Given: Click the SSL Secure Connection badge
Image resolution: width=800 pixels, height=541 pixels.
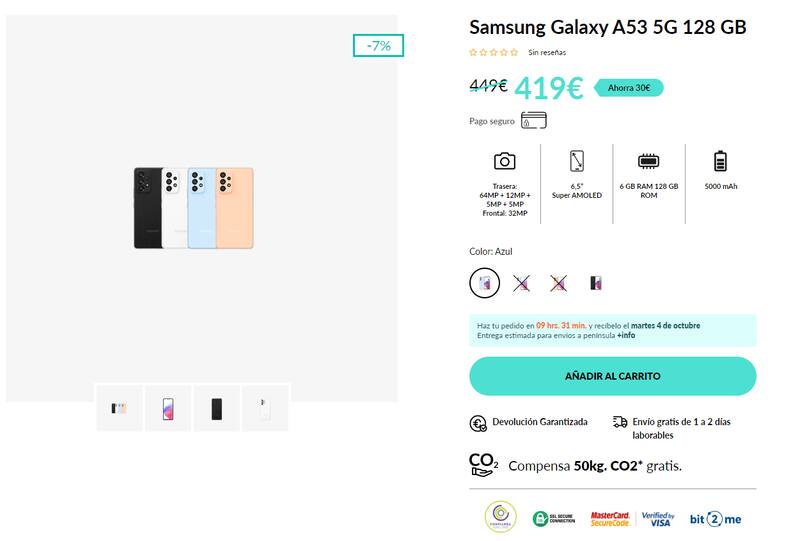Looking at the screenshot, I should click(554, 517).
